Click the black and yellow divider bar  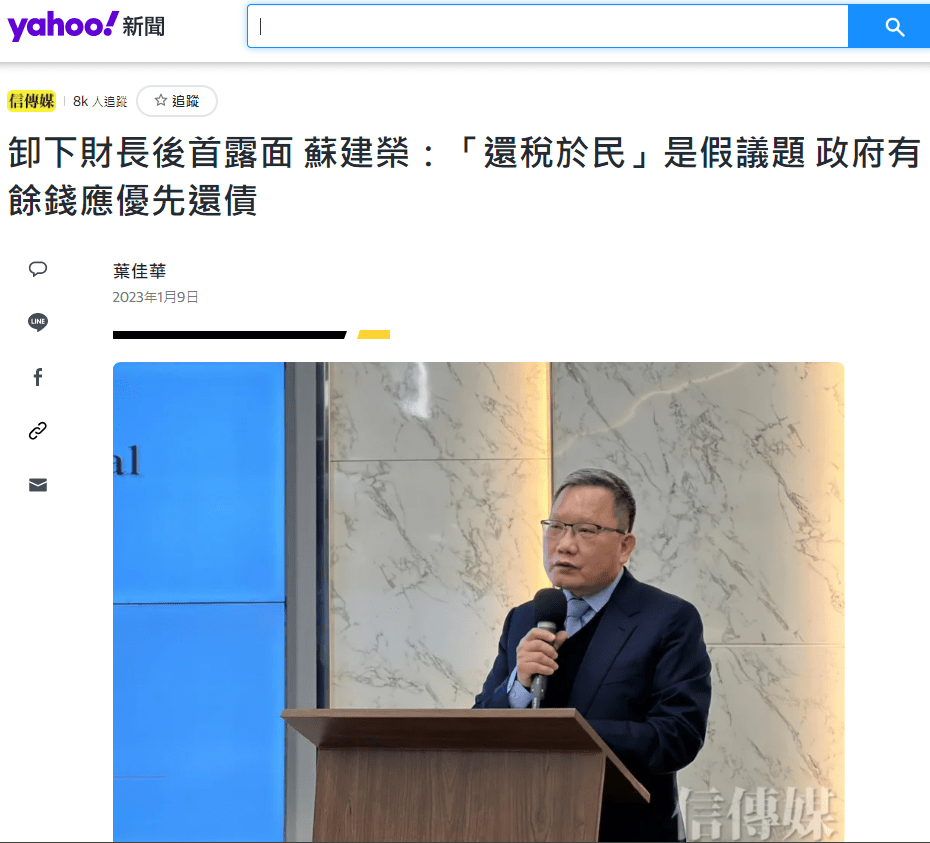tap(251, 335)
